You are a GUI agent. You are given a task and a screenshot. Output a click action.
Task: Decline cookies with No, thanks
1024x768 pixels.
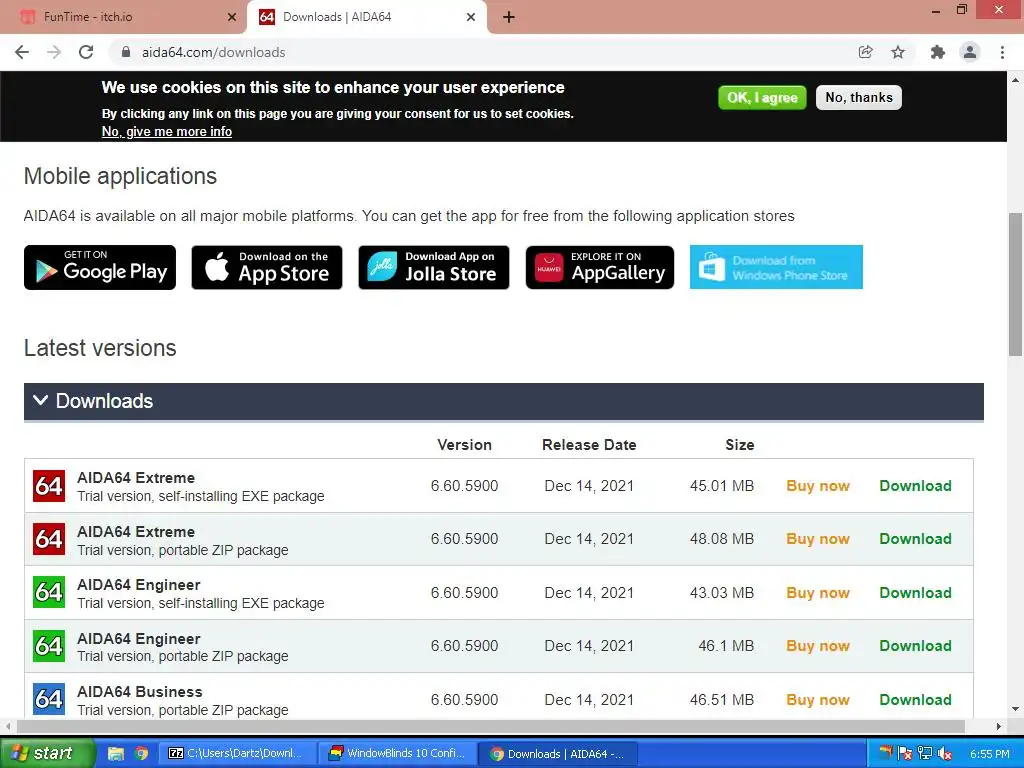coord(859,98)
